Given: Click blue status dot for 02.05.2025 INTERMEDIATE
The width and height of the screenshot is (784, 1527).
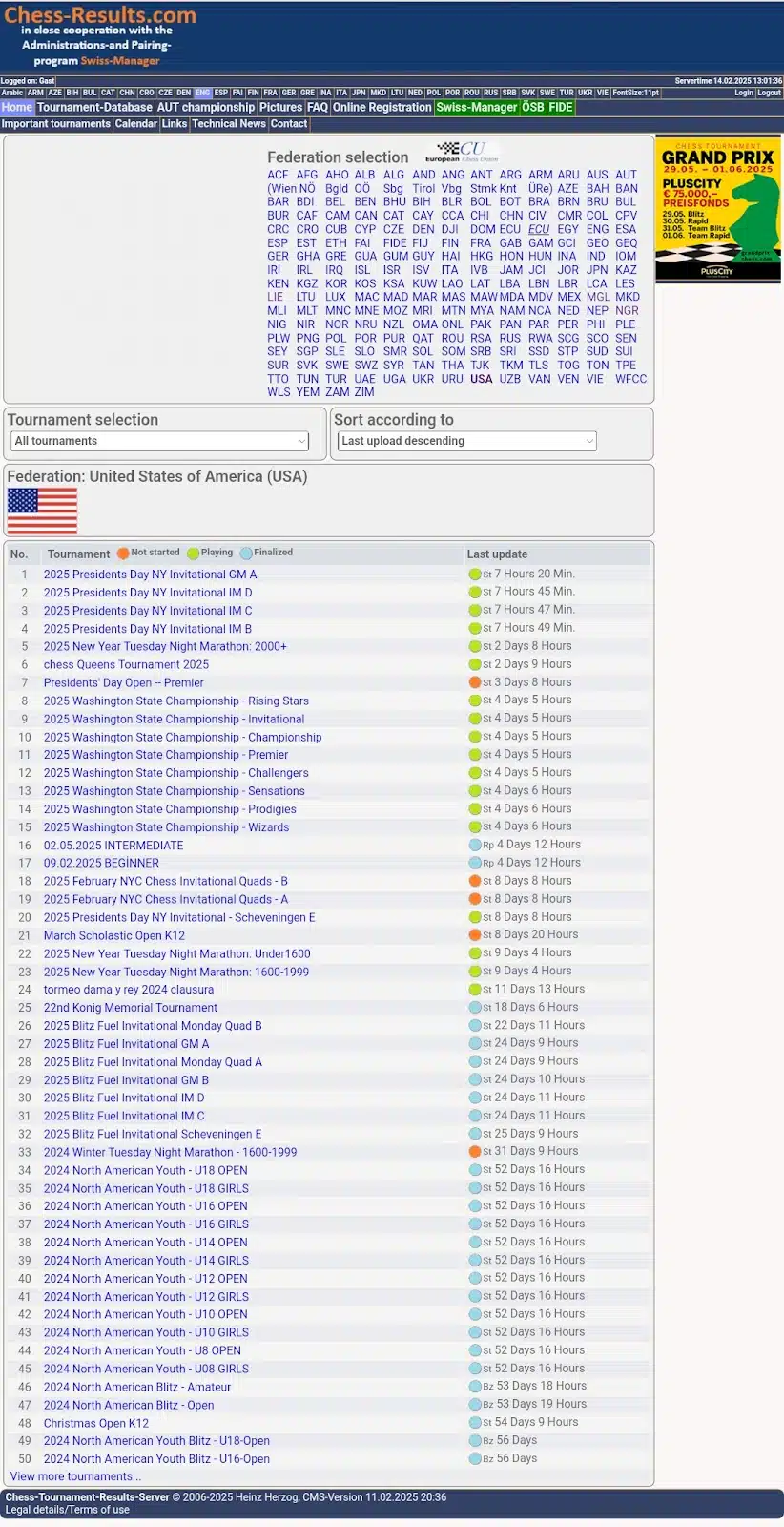Looking at the screenshot, I should (x=474, y=845).
